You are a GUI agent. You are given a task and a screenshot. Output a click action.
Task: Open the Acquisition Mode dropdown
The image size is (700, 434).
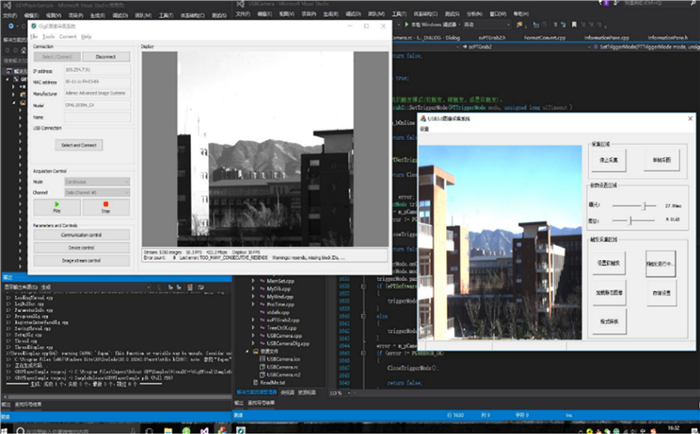point(96,182)
